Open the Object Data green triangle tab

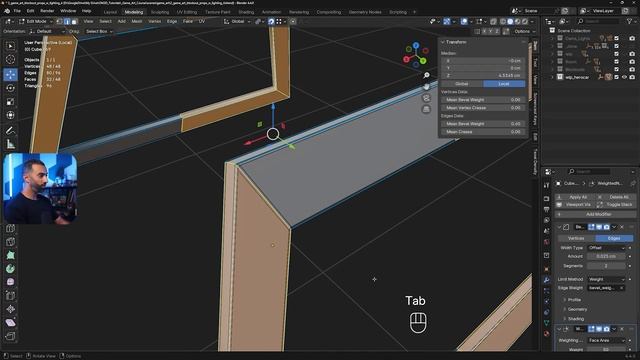pos(547,323)
